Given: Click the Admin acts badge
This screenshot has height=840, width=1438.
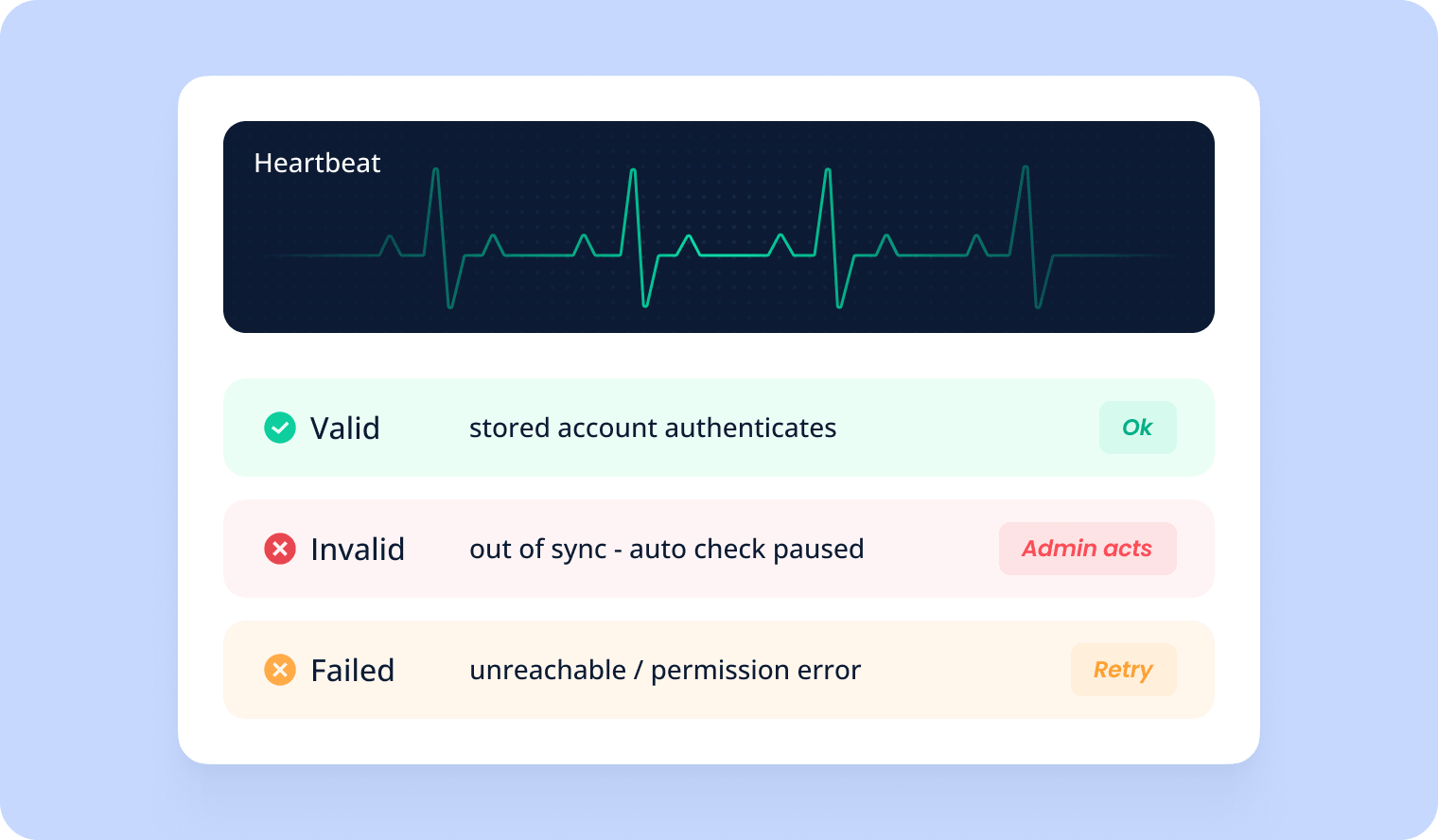Looking at the screenshot, I should pos(1087,549).
